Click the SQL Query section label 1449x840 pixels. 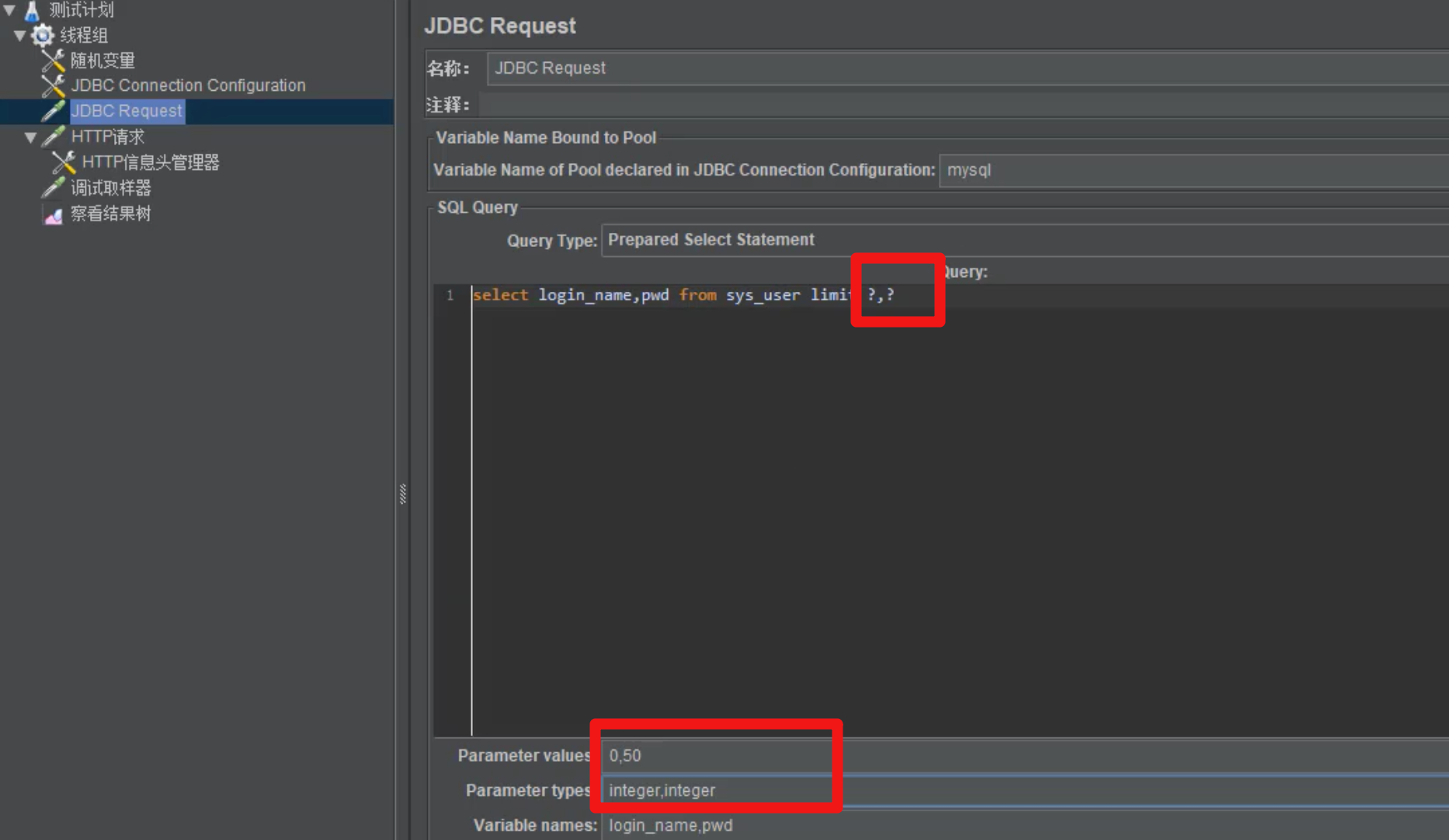tap(478, 207)
